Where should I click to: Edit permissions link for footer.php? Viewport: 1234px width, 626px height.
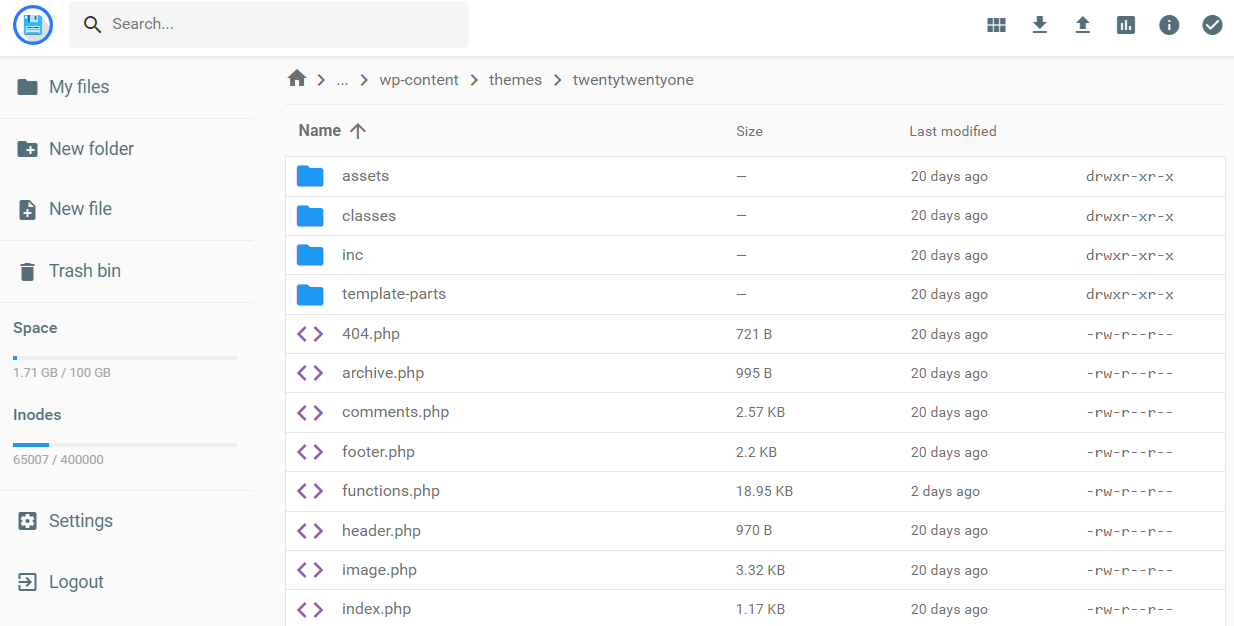pos(1129,451)
